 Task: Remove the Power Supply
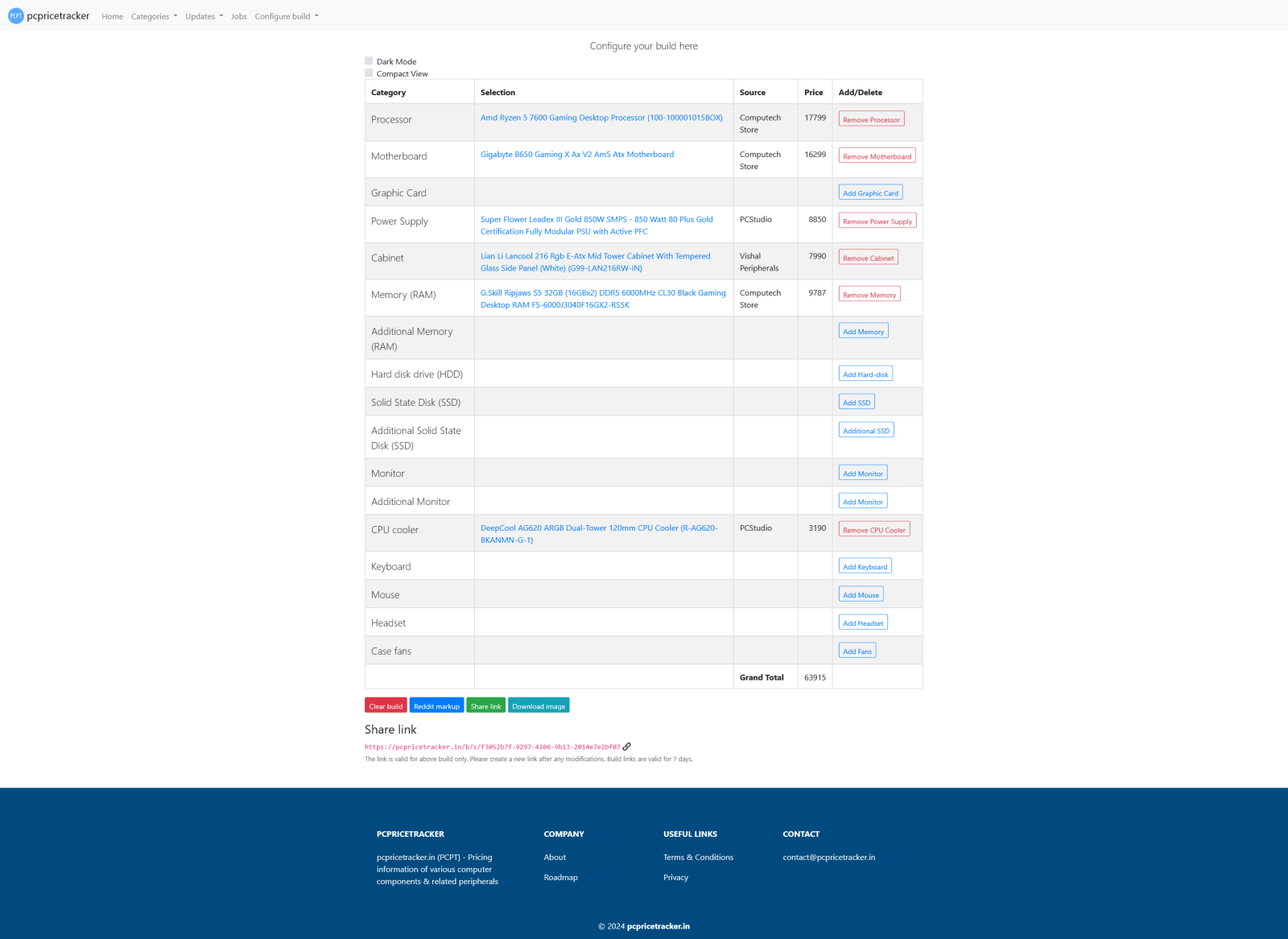[x=877, y=221]
